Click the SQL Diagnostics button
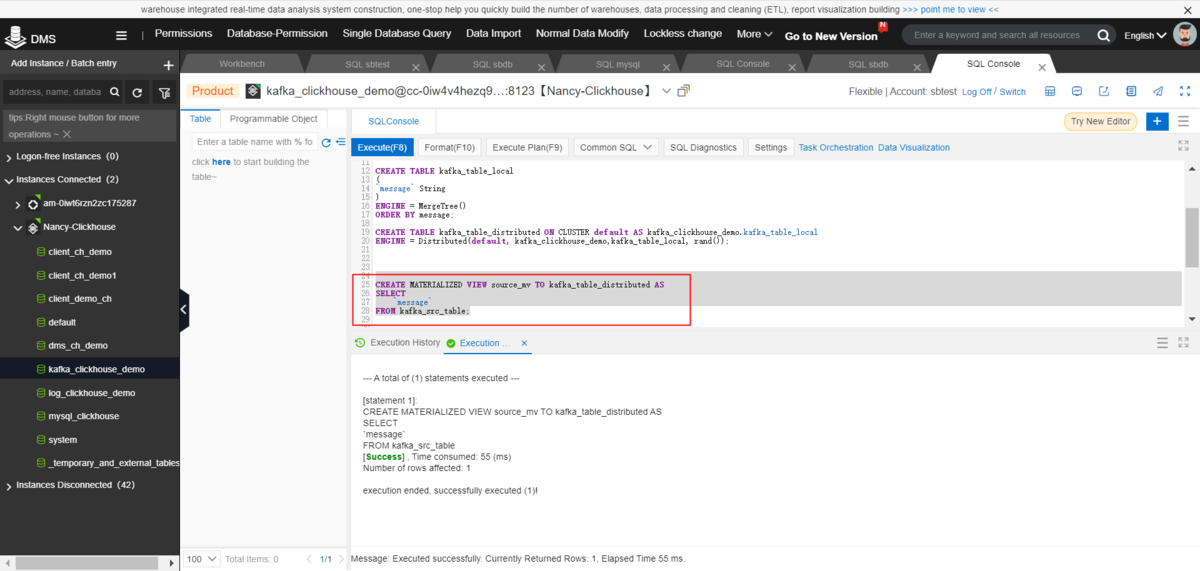The width and height of the screenshot is (1200, 571). click(x=703, y=147)
